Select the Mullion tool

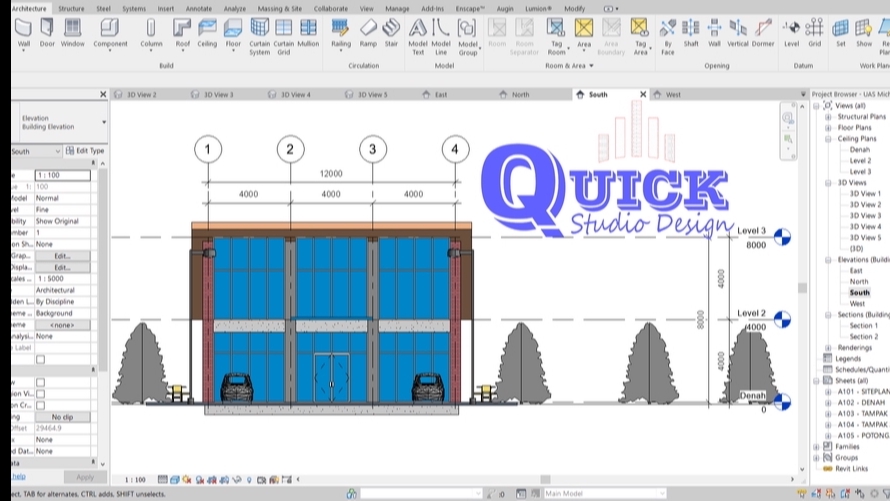[x=308, y=33]
